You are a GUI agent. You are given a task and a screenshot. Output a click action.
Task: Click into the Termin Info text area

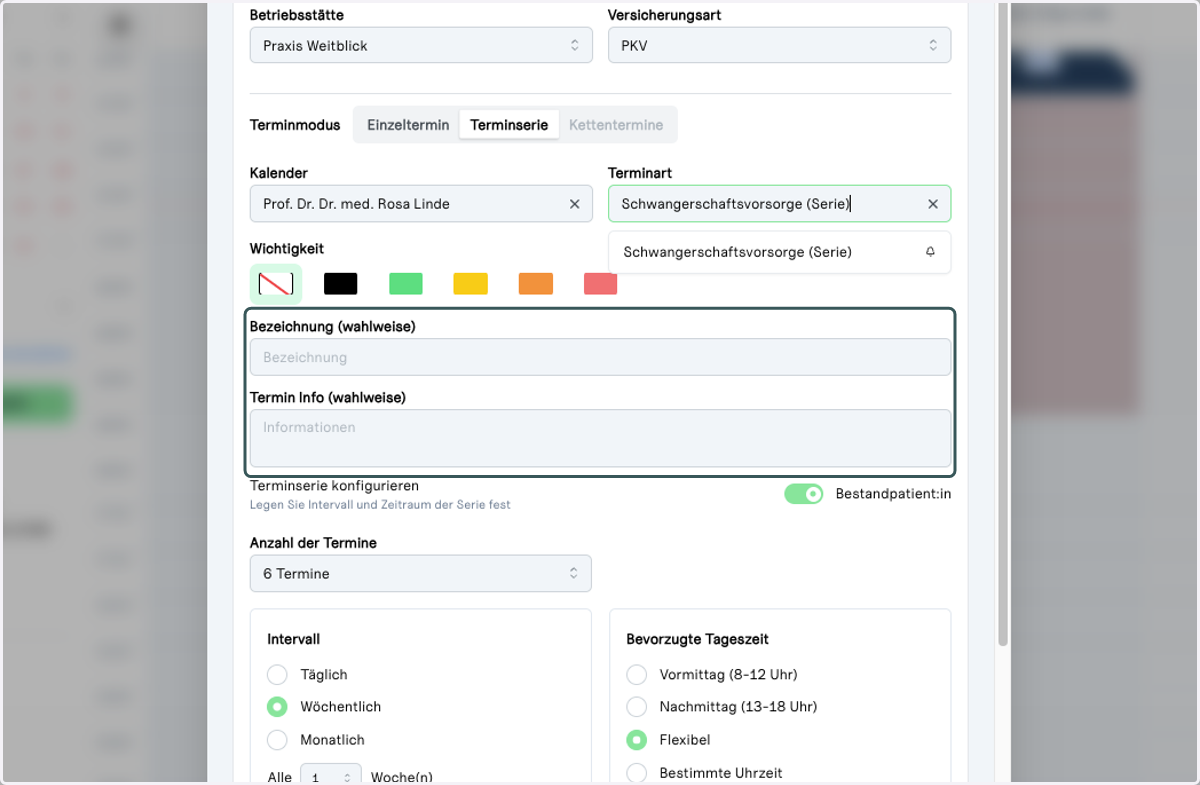(600, 438)
